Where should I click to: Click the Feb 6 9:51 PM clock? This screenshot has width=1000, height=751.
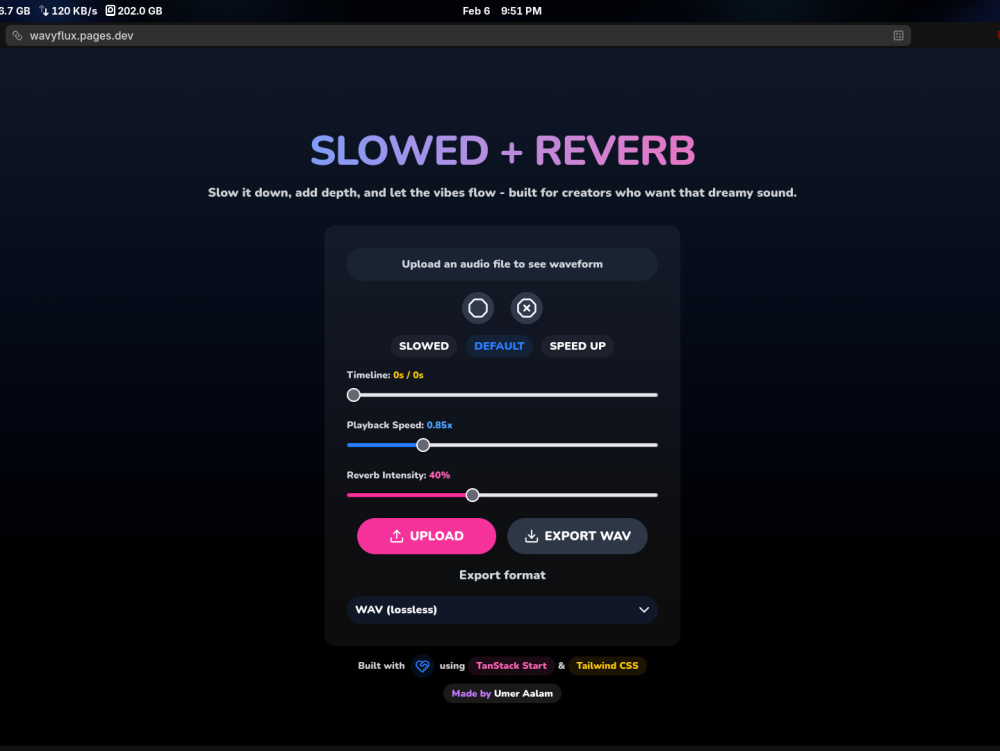click(502, 11)
